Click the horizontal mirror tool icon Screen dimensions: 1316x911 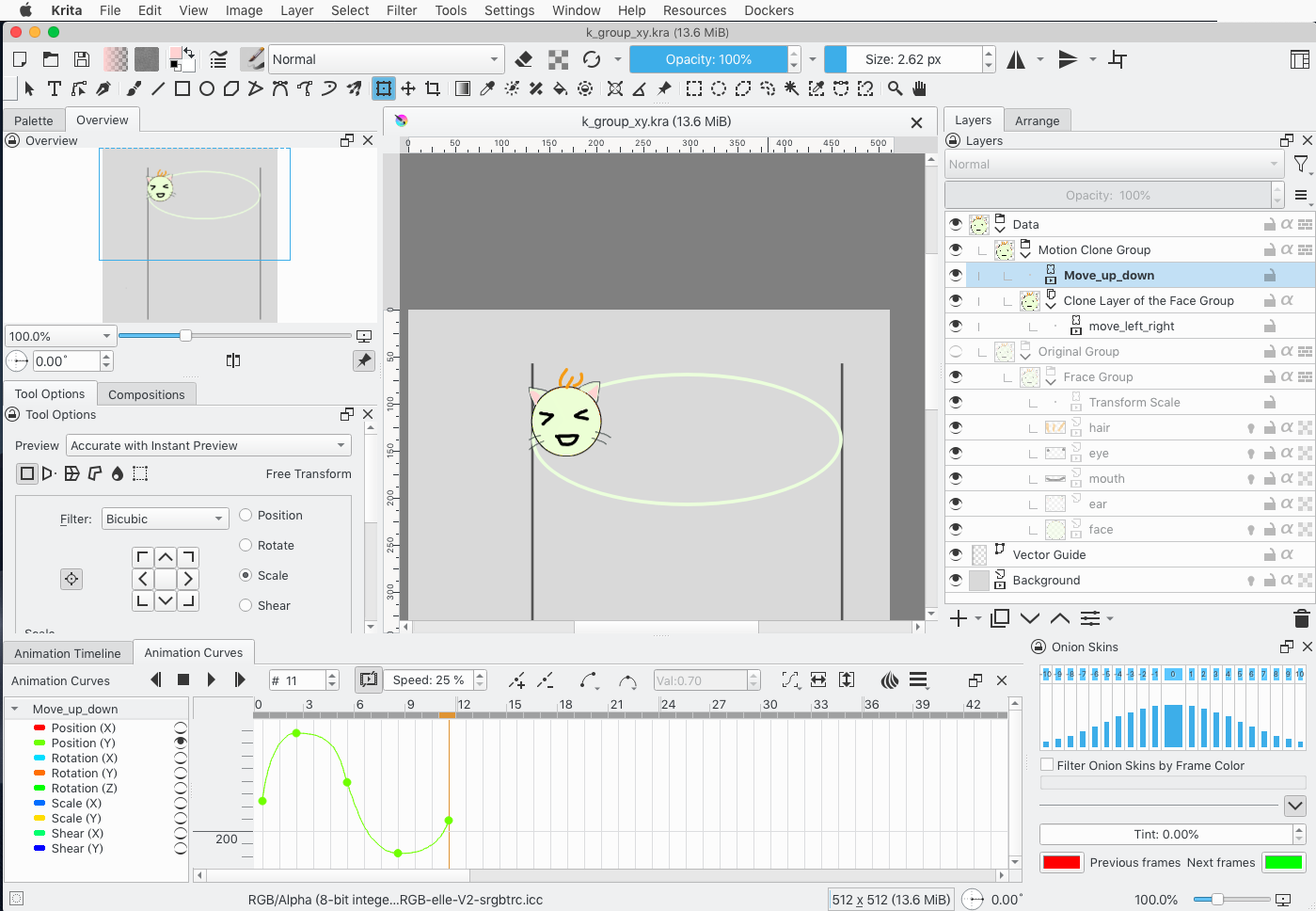(1016, 59)
